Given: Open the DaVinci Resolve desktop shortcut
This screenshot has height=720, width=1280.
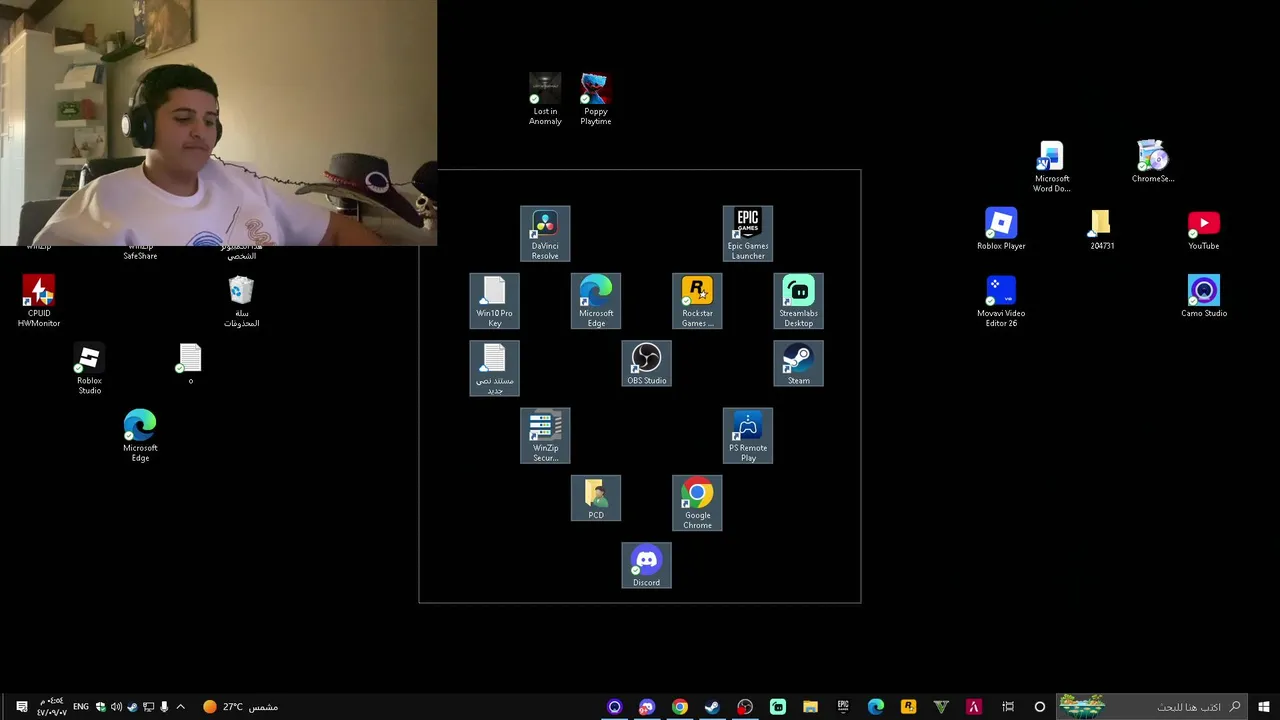Looking at the screenshot, I should pyautogui.click(x=545, y=235).
